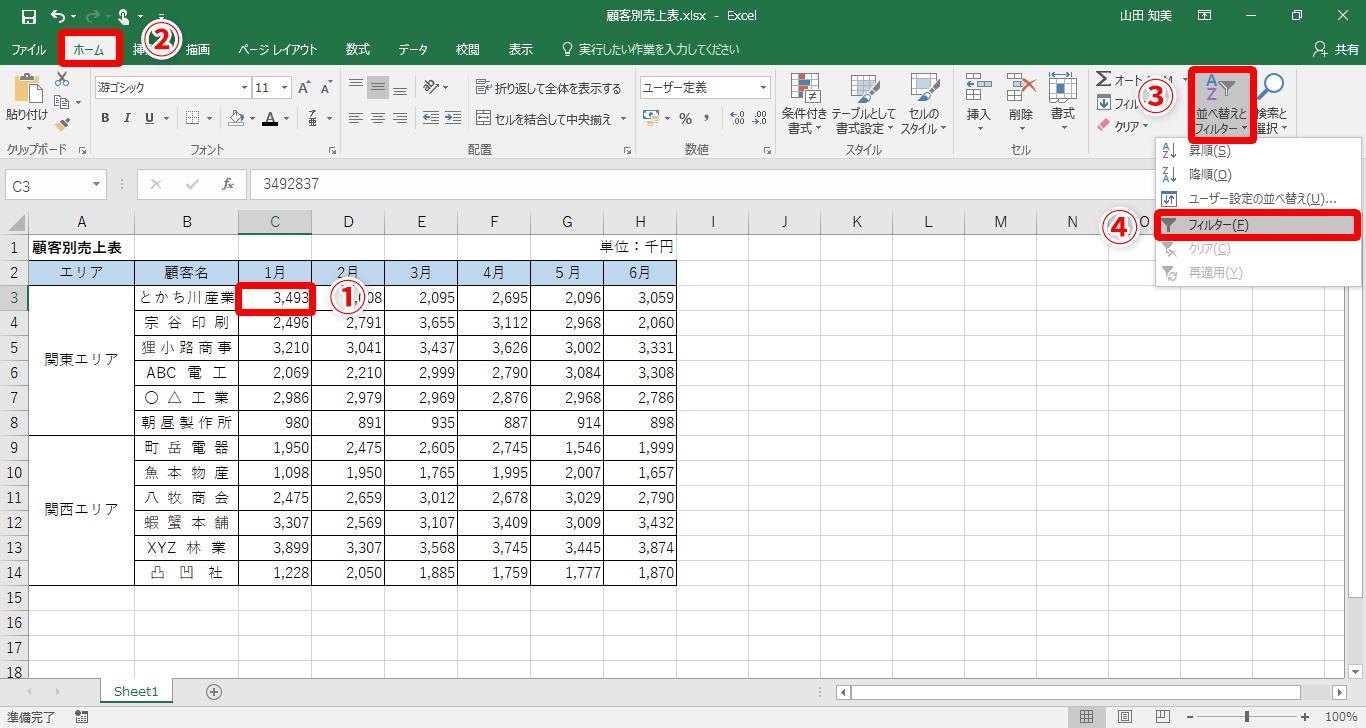The height and width of the screenshot is (728, 1366).
Task: Toggle top vertical alignment
Action: click(x=355, y=88)
